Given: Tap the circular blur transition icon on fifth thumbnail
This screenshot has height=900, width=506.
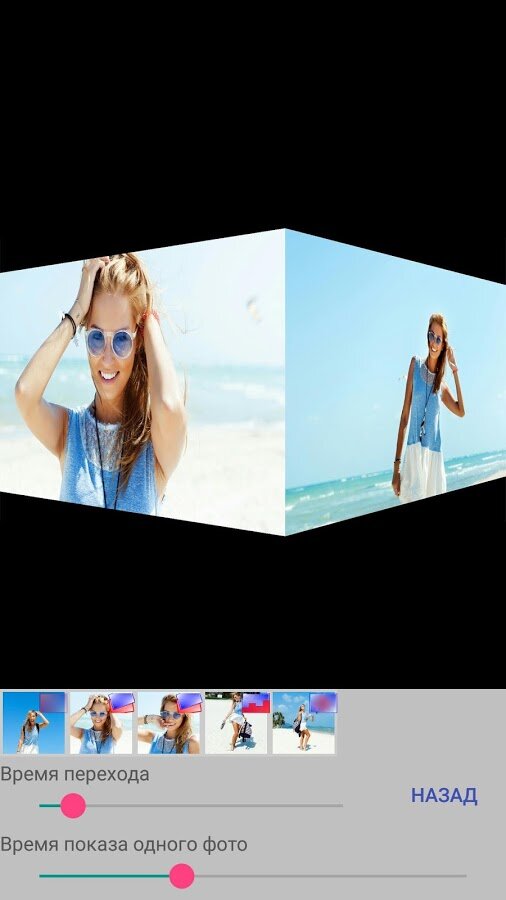Looking at the screenshot, I should pos(323,703).
